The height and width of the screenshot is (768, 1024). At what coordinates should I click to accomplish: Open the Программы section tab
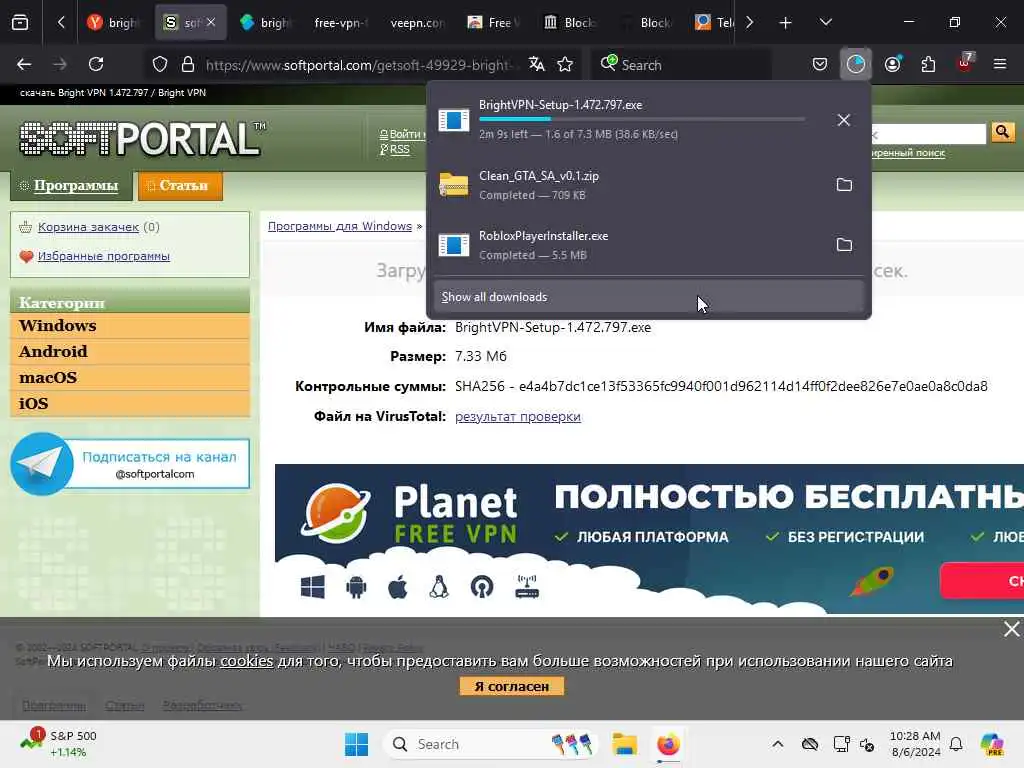(x=71, y=185)
